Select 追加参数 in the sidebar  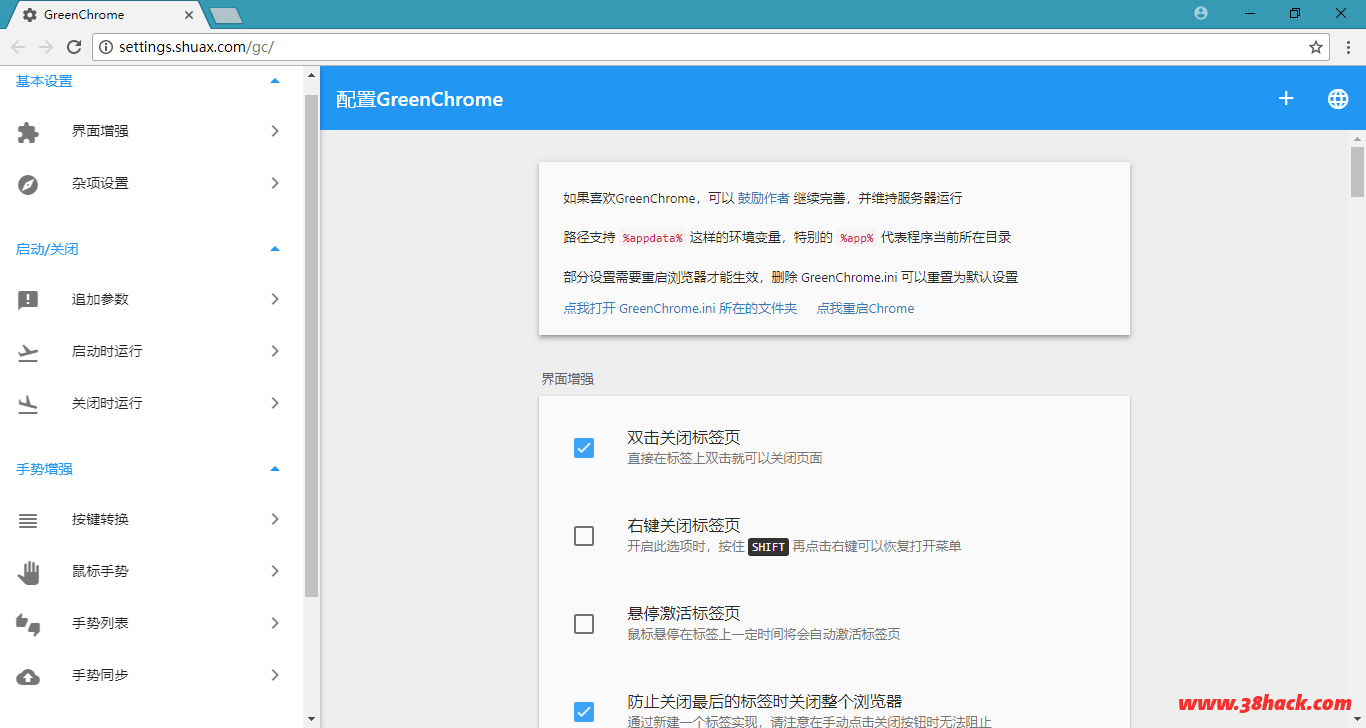(150, 299)
